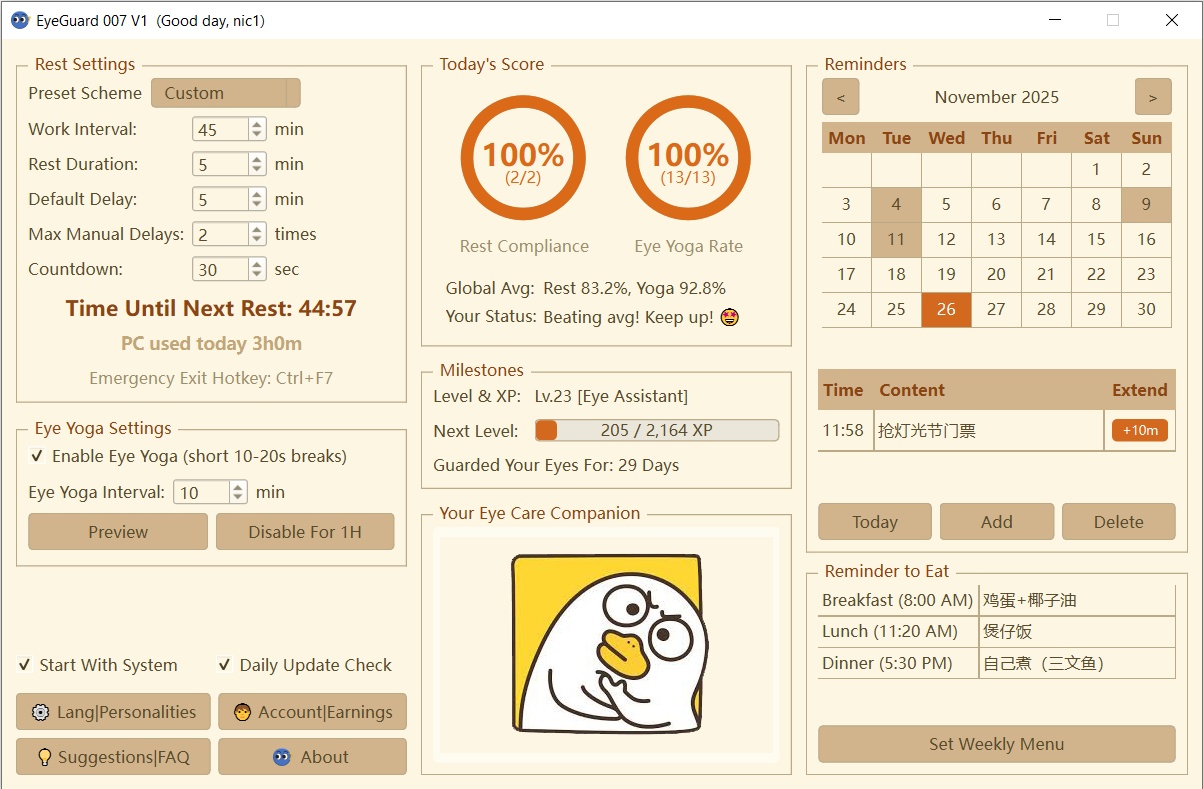Disable the Daily Update Check option
The width and height of the screenshot is (1203, 789).
226,664
